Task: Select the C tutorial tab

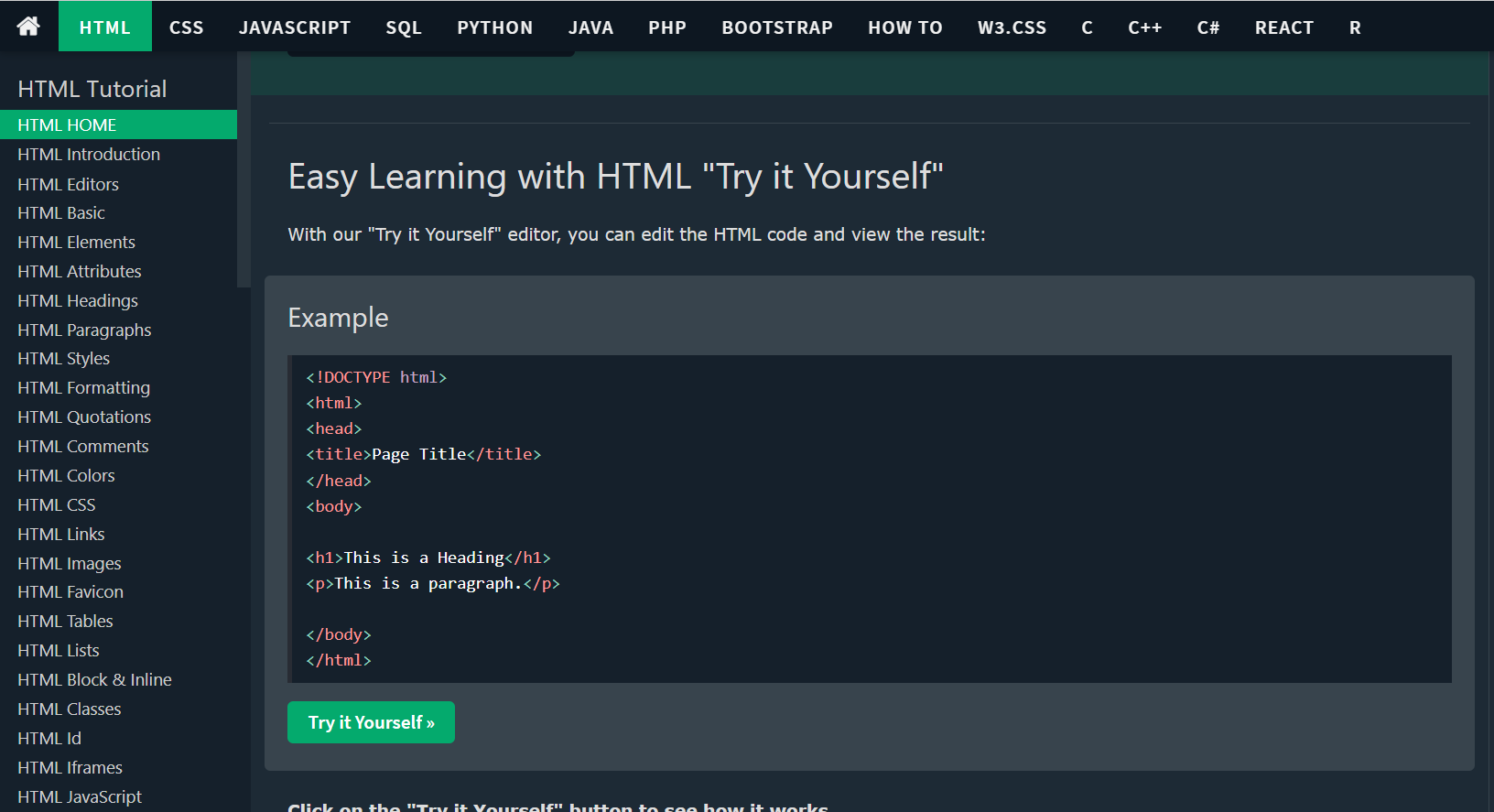Action: coord(1087,27)
